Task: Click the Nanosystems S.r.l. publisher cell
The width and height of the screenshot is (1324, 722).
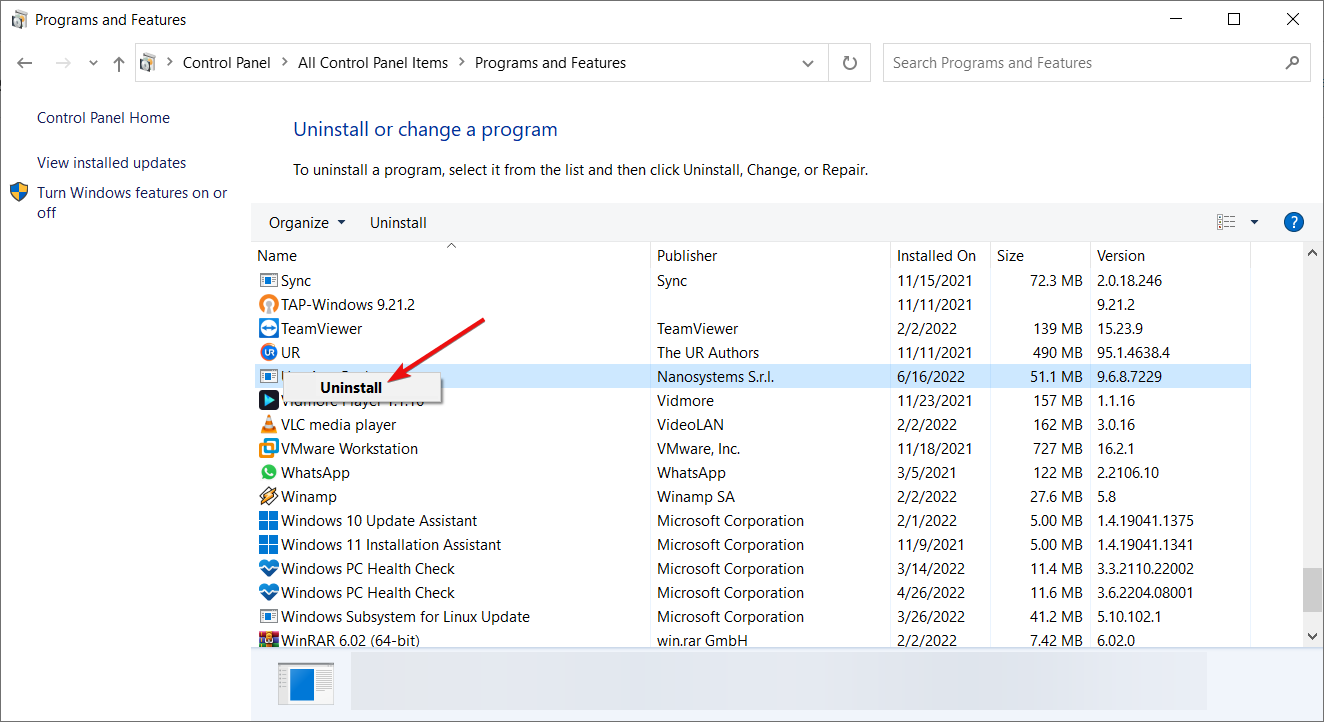Action: [x=715, y=377]
